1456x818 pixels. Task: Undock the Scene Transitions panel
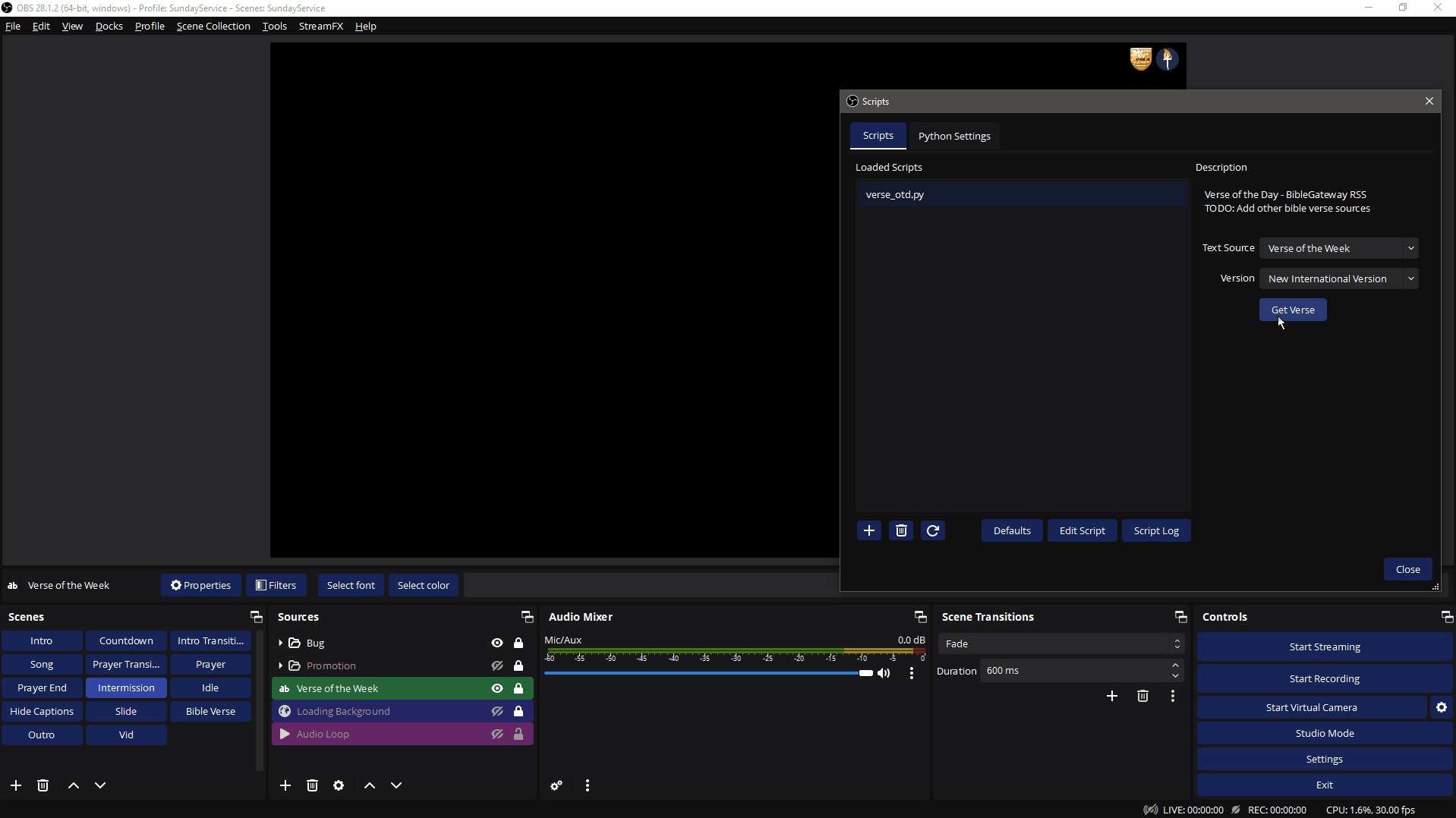click(x=1180, y=617)
